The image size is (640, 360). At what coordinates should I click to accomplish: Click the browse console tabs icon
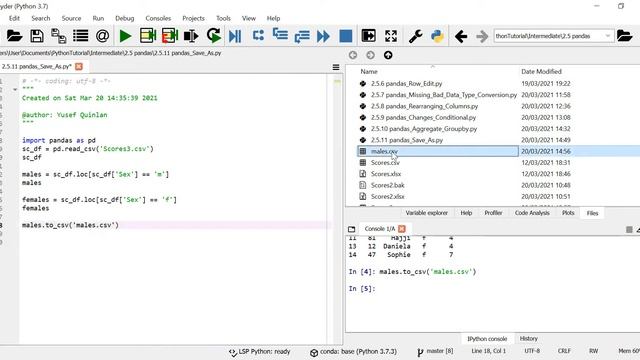coord(351,229)
